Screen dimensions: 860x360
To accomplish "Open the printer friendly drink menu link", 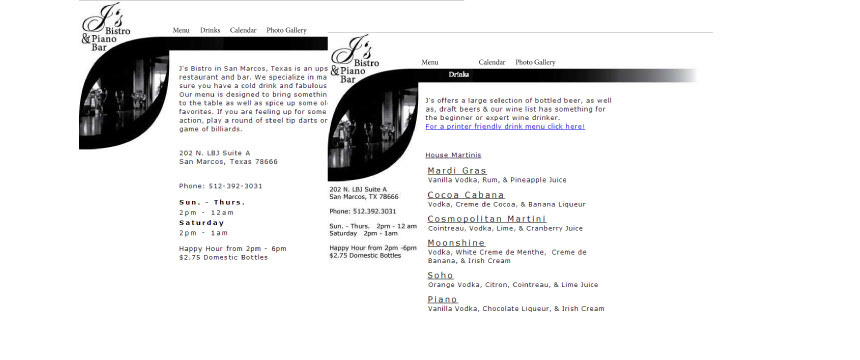I will (505, 126).
